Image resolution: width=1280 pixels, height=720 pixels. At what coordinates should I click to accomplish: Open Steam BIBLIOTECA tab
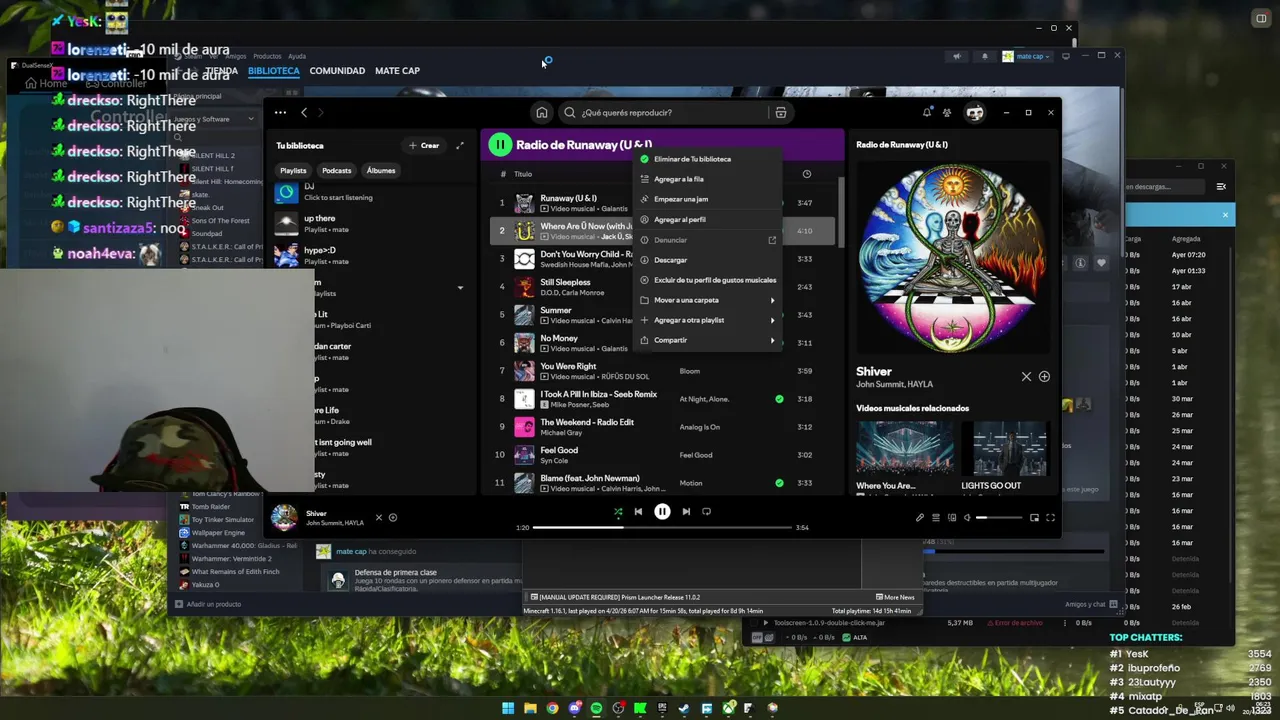pos(274,71)
